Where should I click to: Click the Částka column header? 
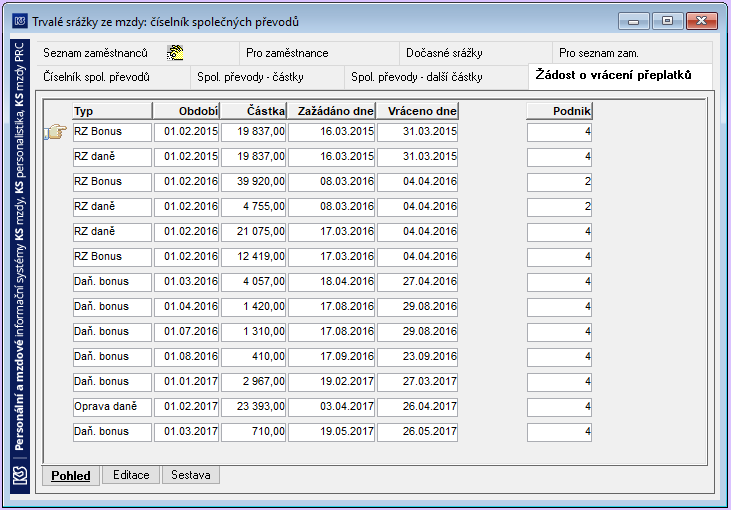click(253, 111)
